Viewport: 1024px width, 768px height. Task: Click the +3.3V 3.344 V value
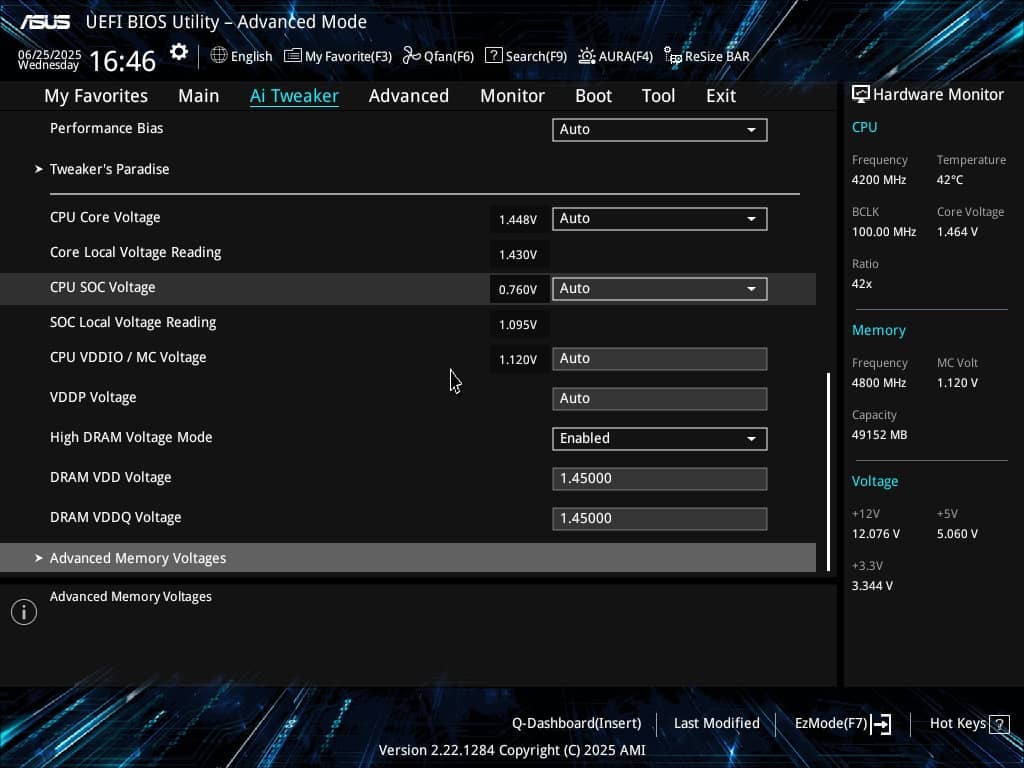point(872,586)
